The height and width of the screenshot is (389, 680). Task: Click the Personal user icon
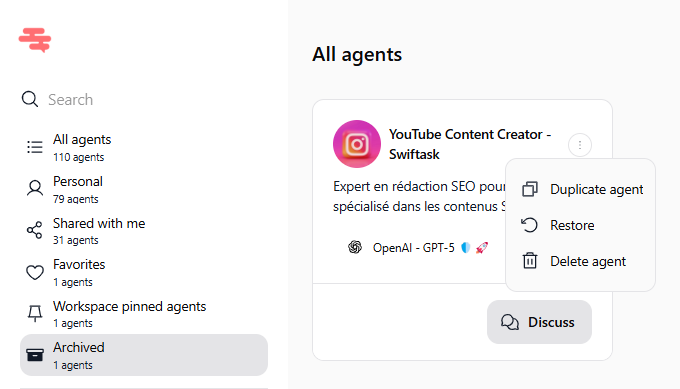(x=35, y=189)
